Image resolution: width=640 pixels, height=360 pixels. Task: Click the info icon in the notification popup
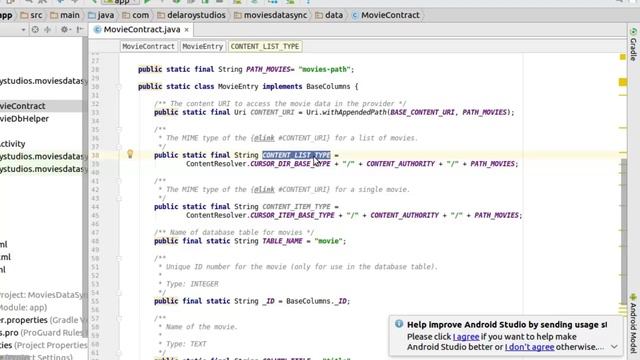(x=399, y=324)
